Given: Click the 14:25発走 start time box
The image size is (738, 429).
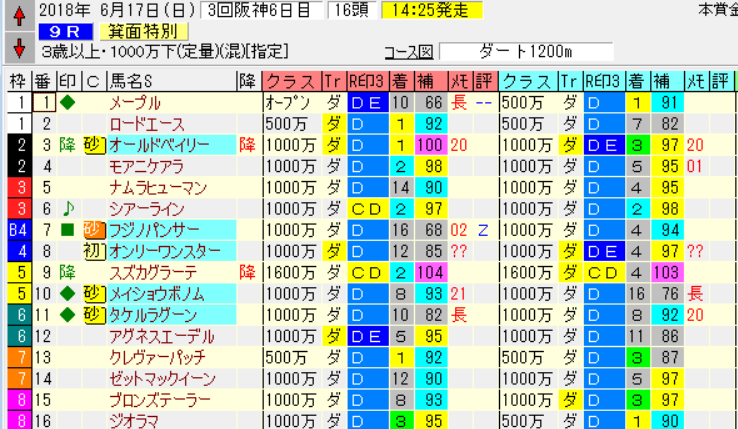Looking at the screenshot, I should click(431, 10).
